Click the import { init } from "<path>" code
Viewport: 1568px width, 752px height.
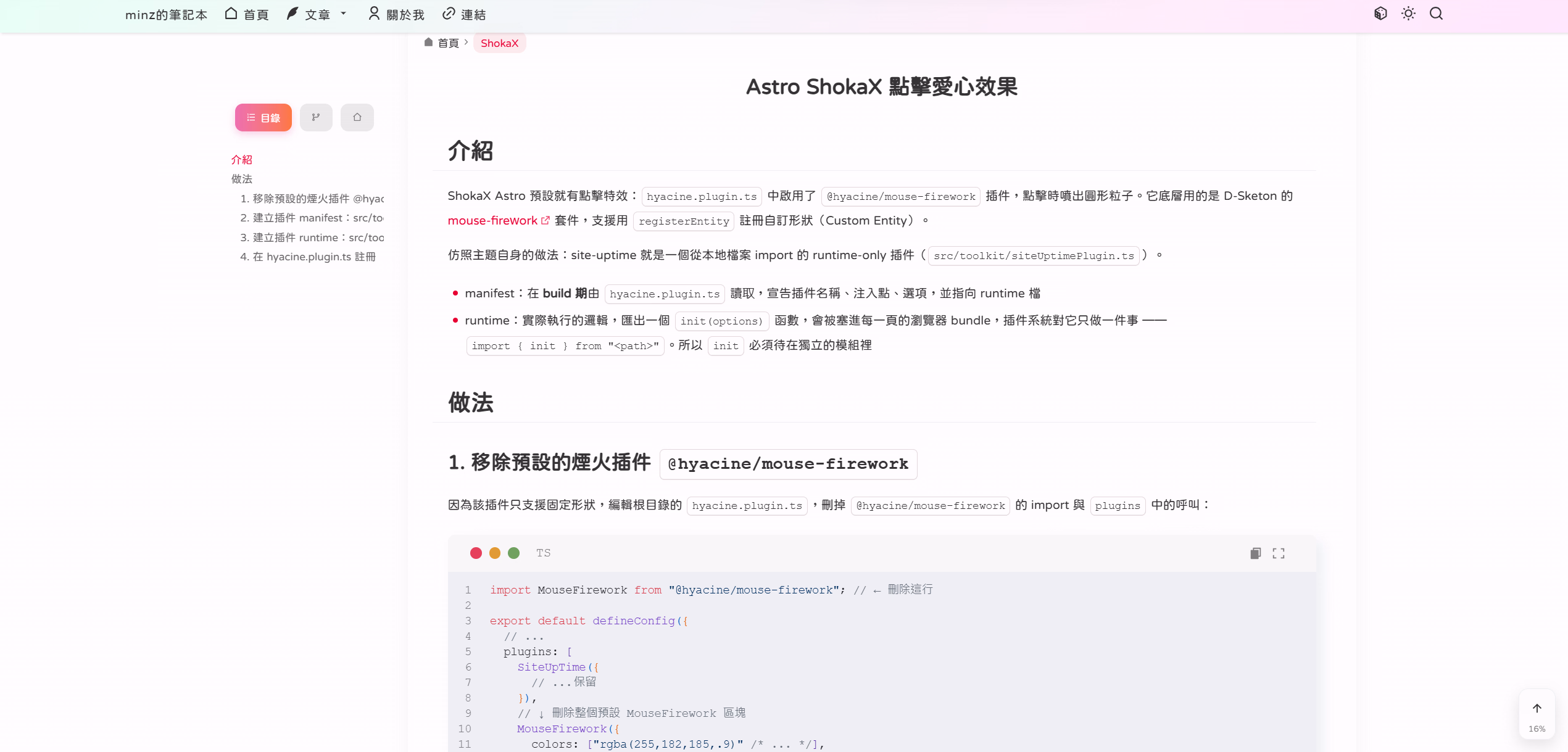[x=565, y=346]
